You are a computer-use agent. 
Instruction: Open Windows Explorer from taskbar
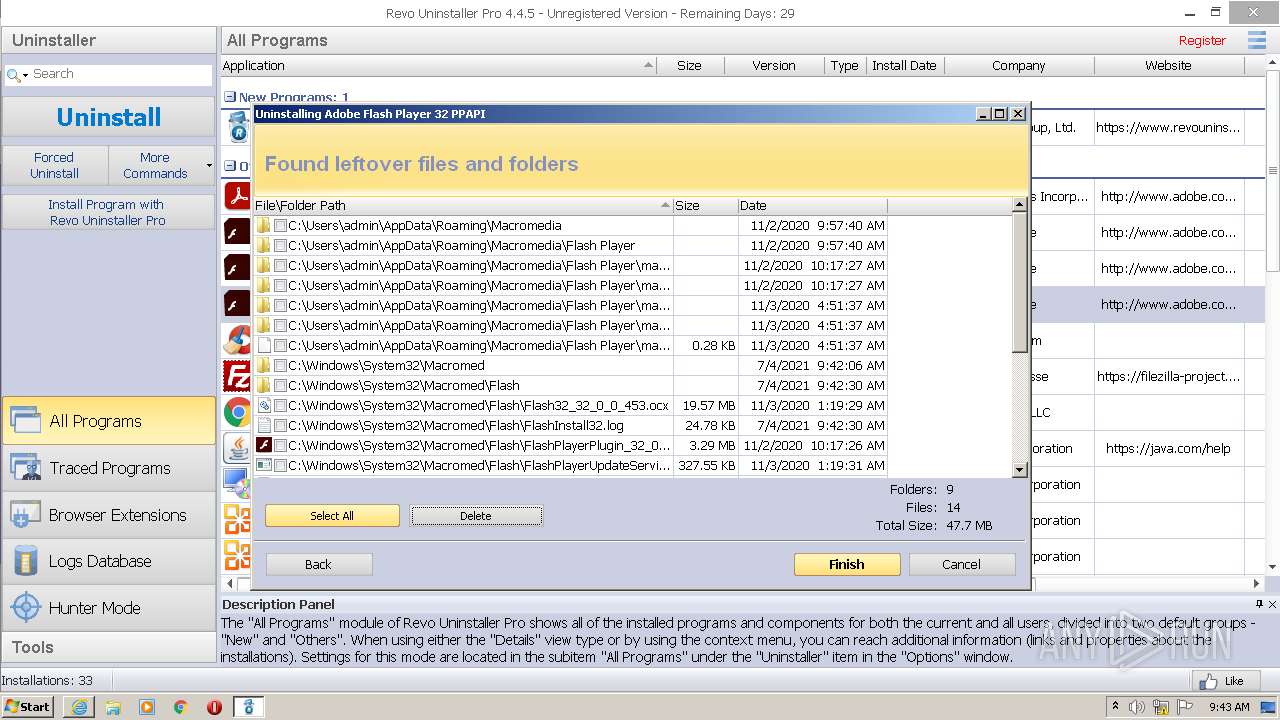coord(113,707)
